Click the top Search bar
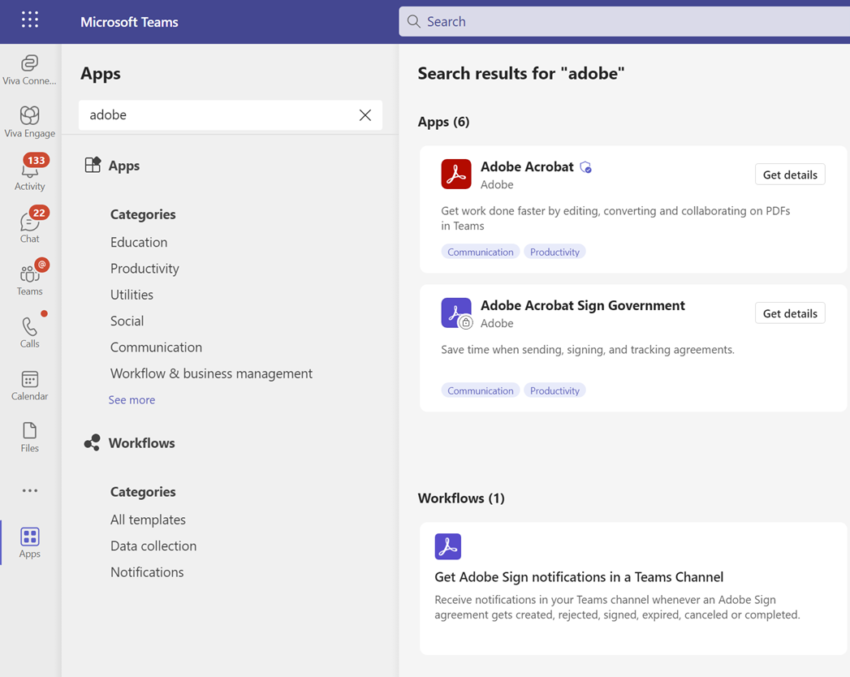Viewport: 850px width, 677px height. pyautogui.click(x=620, y=21)
